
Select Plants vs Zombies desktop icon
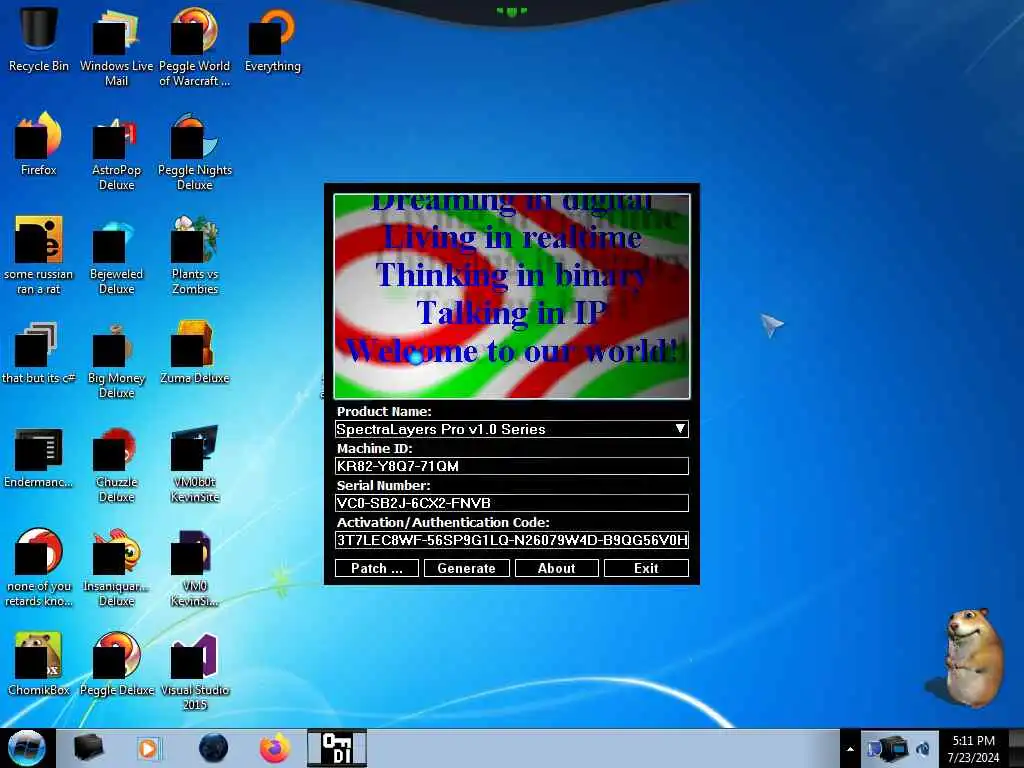pos(195,255)
